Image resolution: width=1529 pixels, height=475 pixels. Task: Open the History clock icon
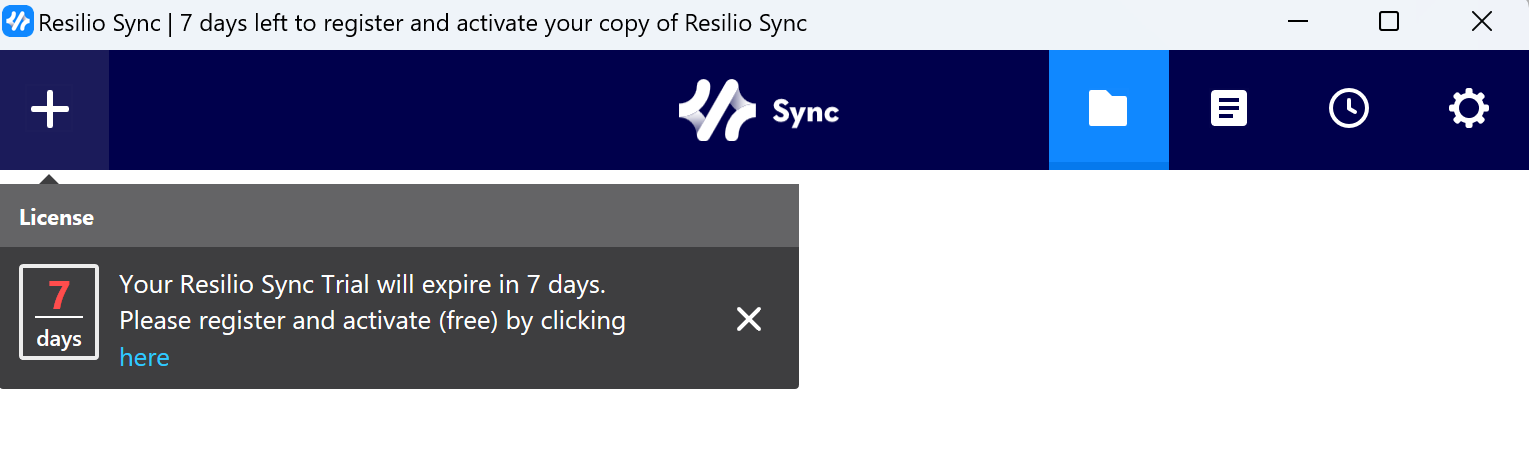[1349, 108]
